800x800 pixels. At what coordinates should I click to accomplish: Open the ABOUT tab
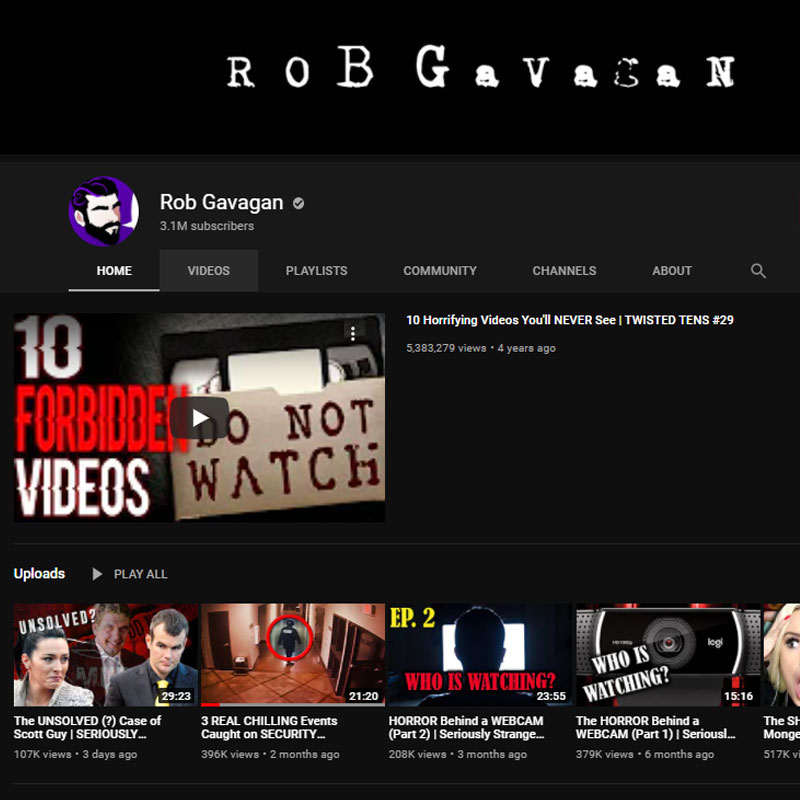point(671,270)
